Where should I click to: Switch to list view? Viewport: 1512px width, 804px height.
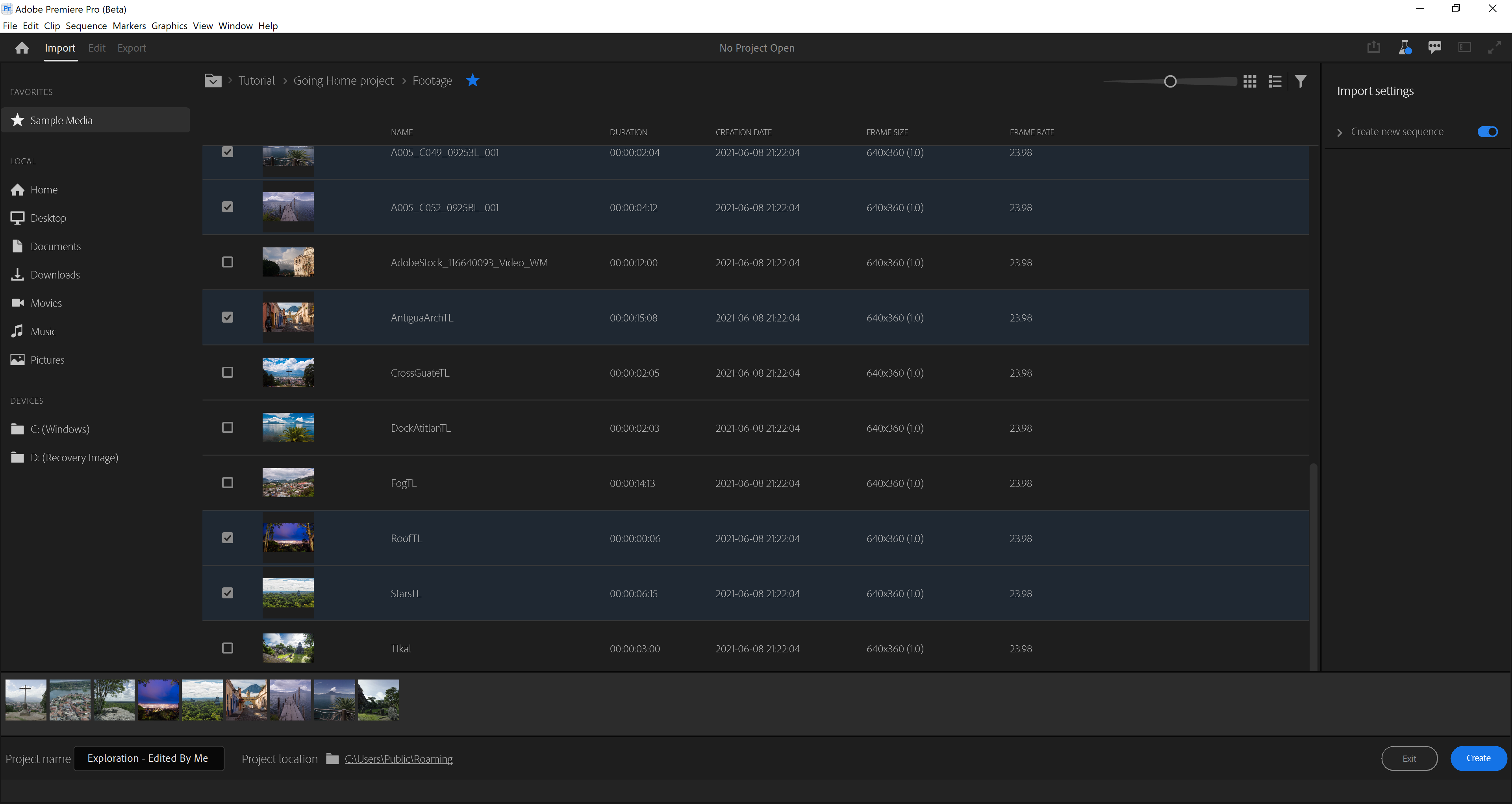click(1274, 82)
